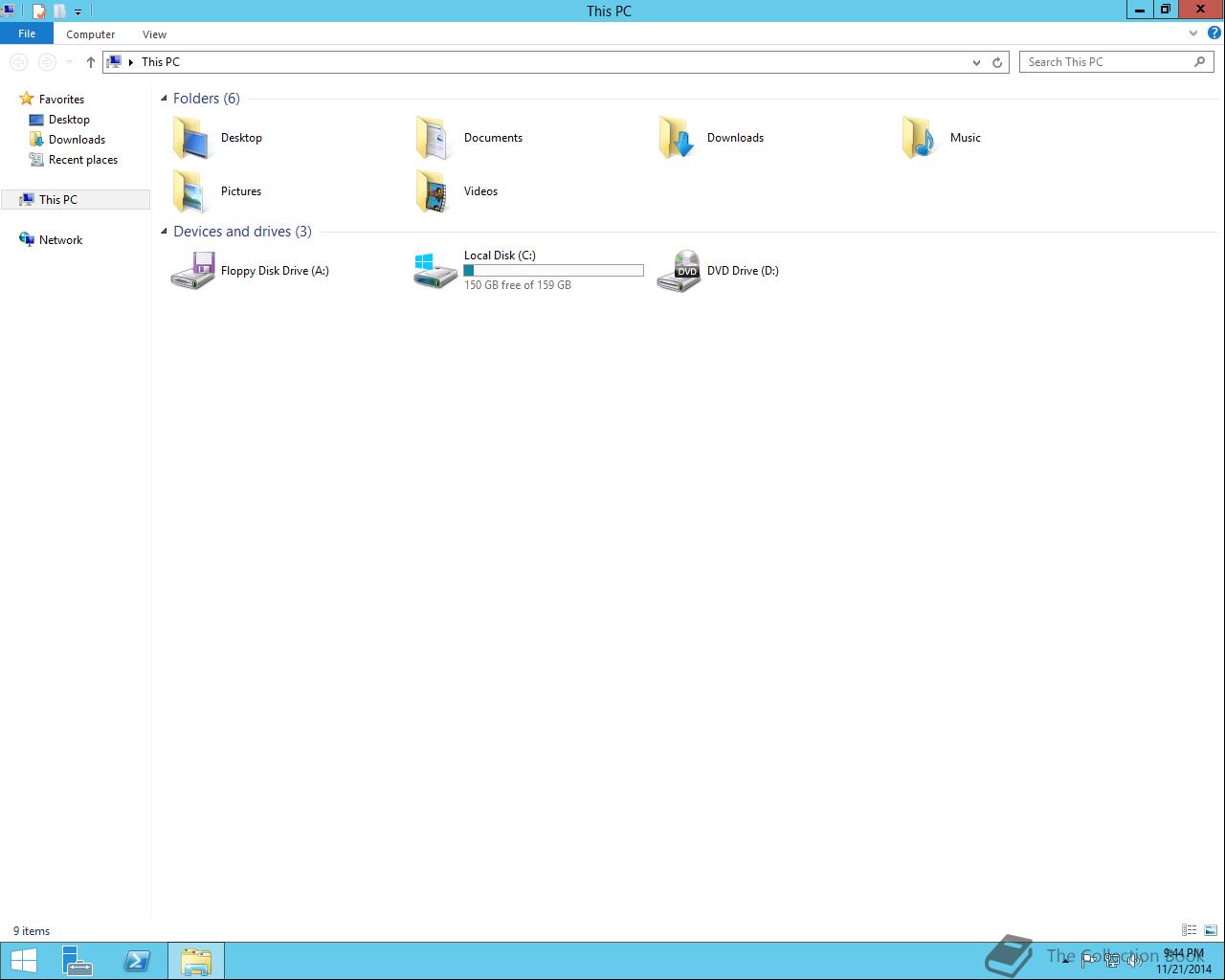Viewport: 1225px width, 980px height.
Task: Show hidden tray icons arrow
Action: [1065, 961]
